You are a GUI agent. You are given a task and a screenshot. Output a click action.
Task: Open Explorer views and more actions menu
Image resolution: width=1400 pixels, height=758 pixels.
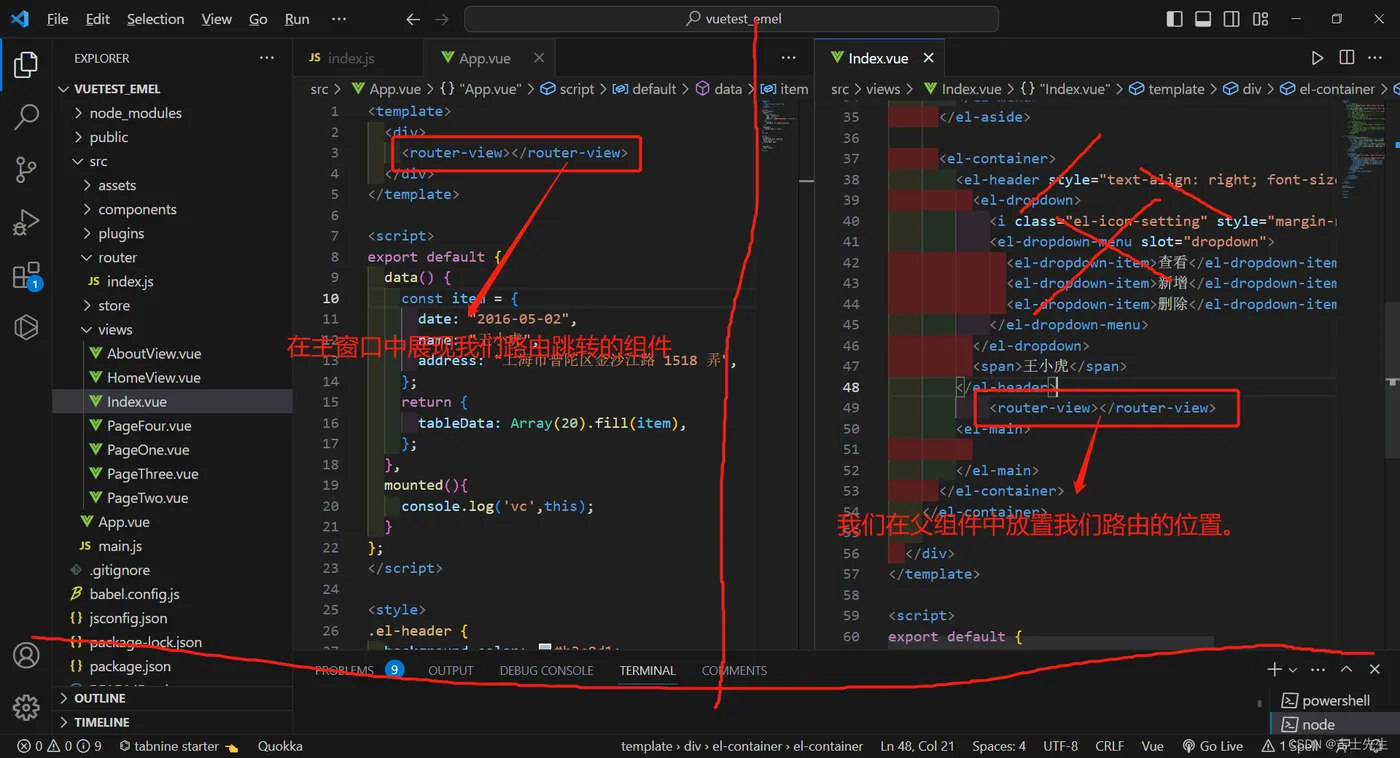tap(267, 58)
